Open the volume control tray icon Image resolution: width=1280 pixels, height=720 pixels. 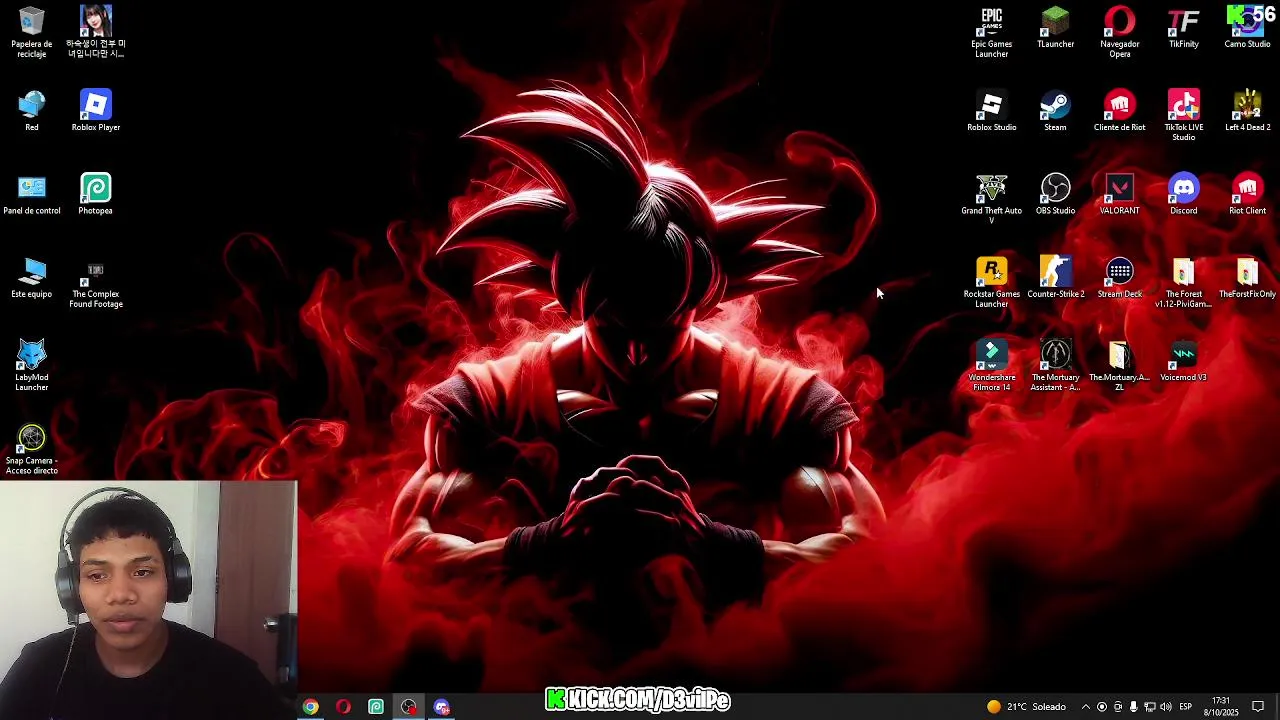click(1166, 707)
